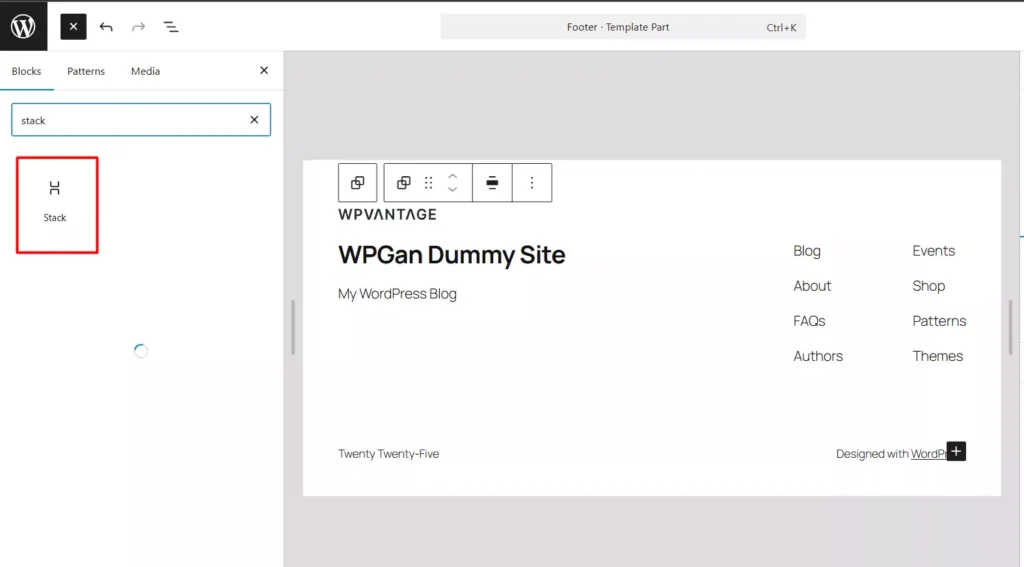The width and height of the screenshot is (1024, 567).
Task: Click the Blog footer link
Action: (x=807, y=251)
